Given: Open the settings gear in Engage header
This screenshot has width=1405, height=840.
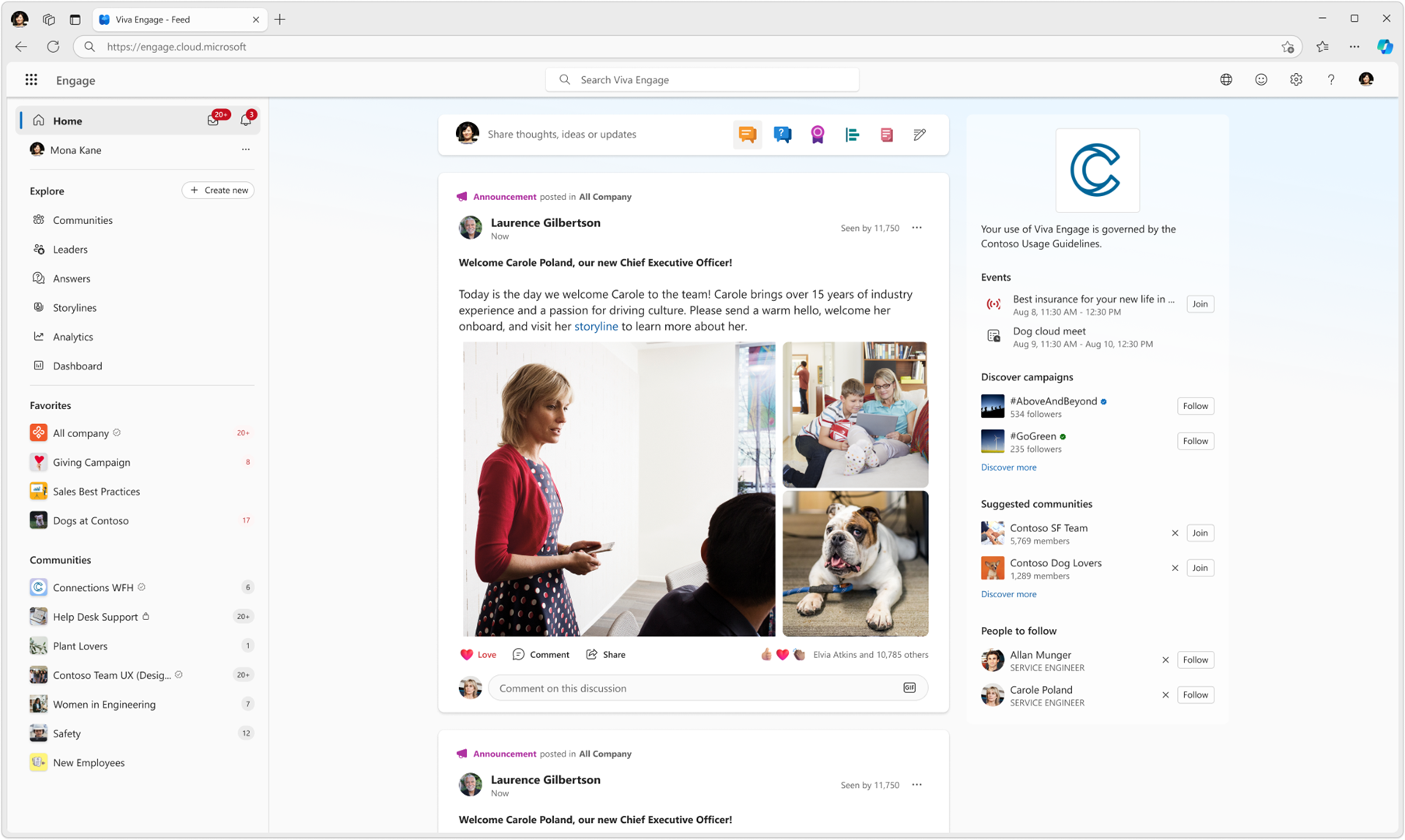Looking at the screenshot, I should tap(1296, 79).
